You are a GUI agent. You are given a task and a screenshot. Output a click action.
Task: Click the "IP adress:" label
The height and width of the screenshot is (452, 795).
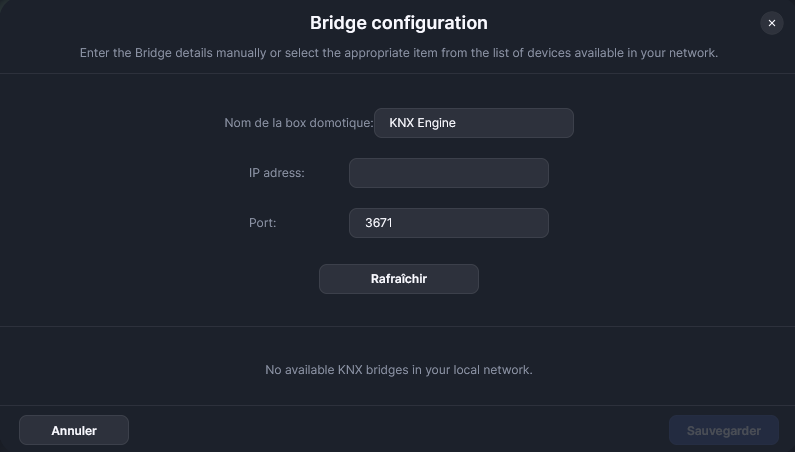[277, 173]
